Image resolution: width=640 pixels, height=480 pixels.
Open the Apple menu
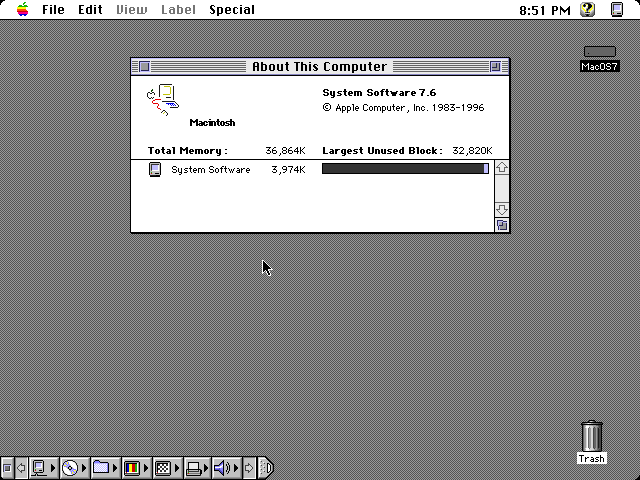pyautogui.click(x=23, y=9)
